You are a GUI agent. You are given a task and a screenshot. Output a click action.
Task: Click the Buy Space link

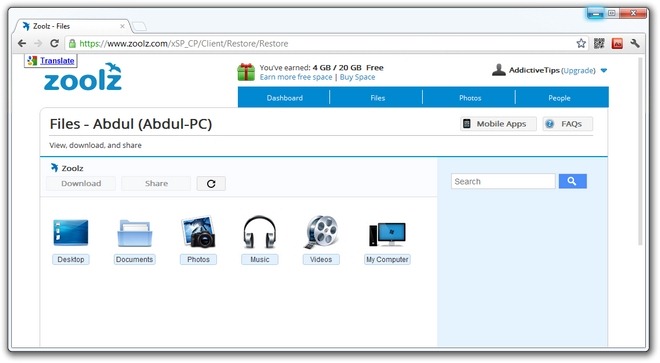click(357, 77)
